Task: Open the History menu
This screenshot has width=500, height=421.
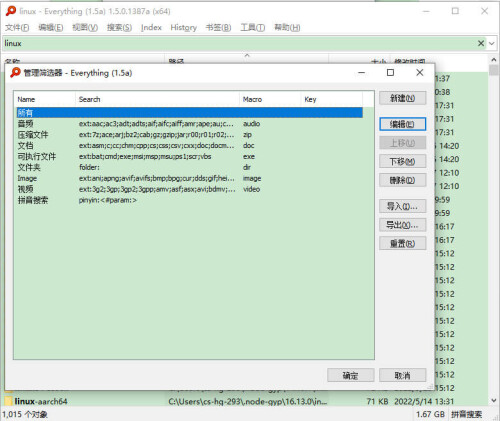Action: (x=183, y=27)
